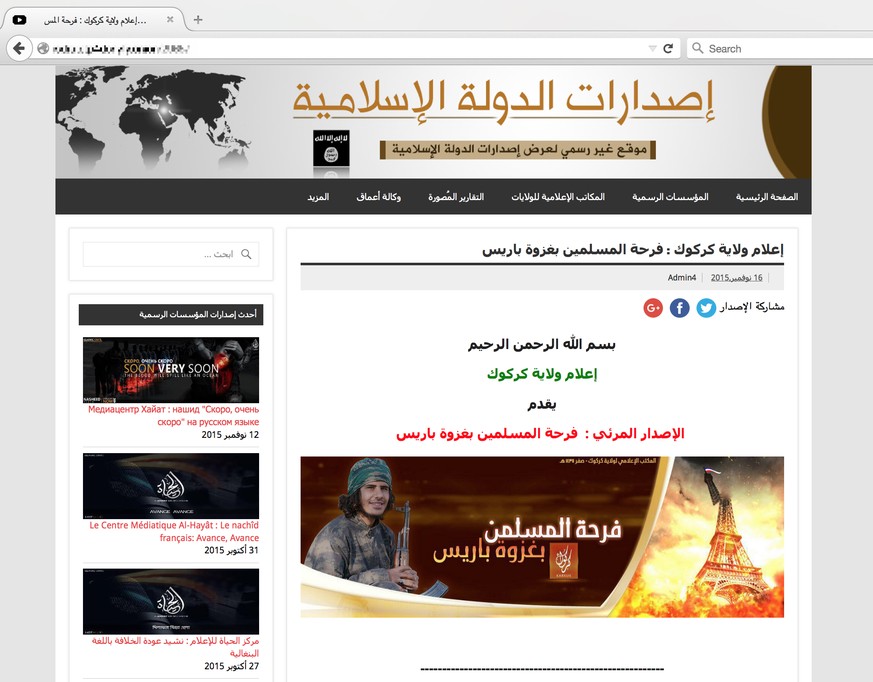873x682 pixels.
Task: Click the magnifier icon in the sidebar search box
Action: pos(246,255)
